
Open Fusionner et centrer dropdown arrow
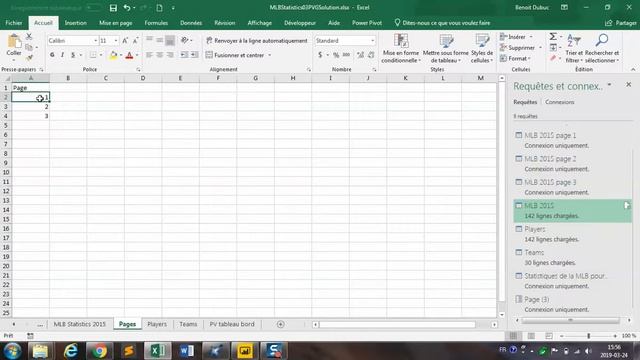click(x=270, y=55)
